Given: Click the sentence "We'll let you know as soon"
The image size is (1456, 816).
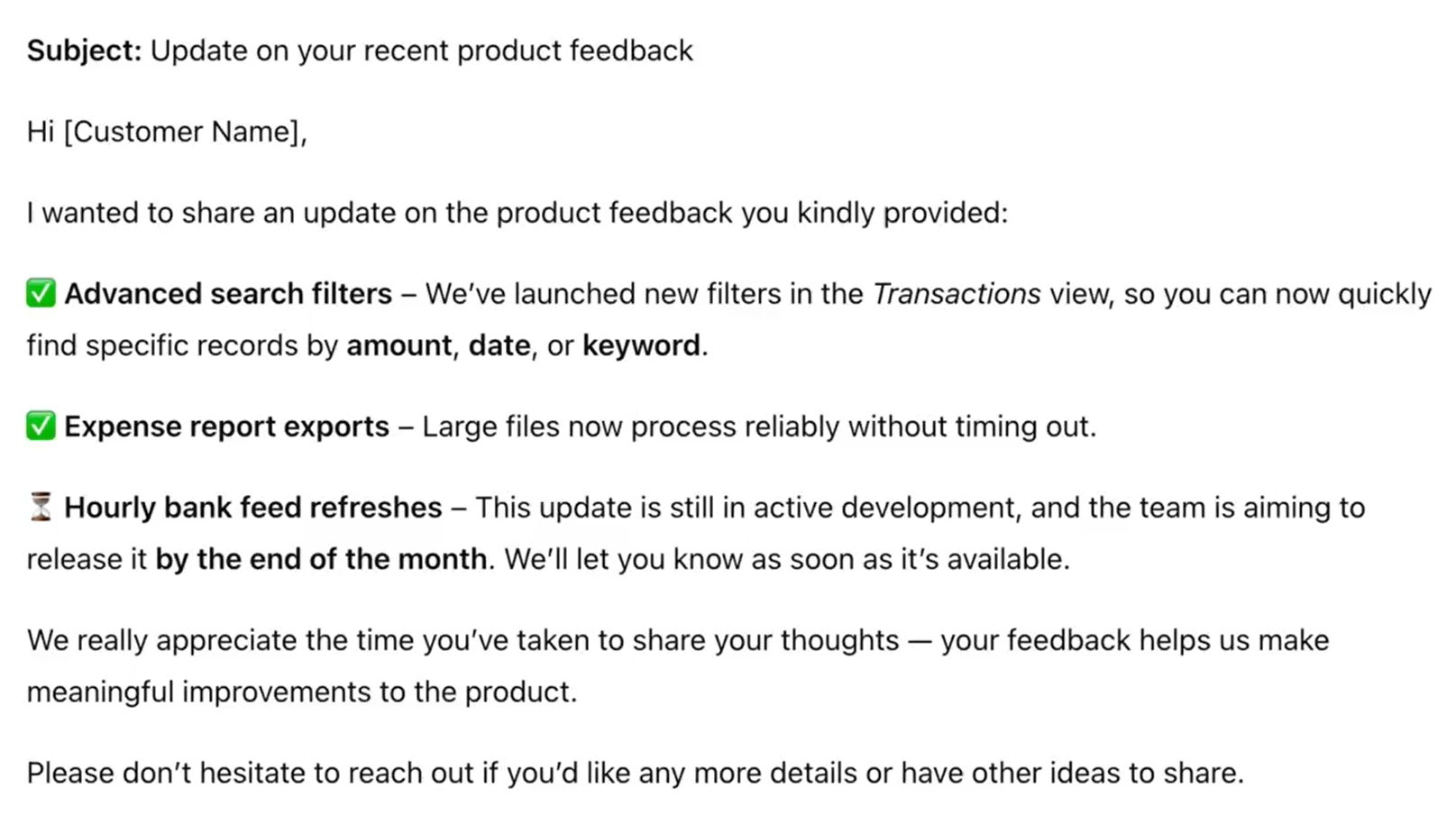Looking at the screenshot, I should [x=786, y=559].
